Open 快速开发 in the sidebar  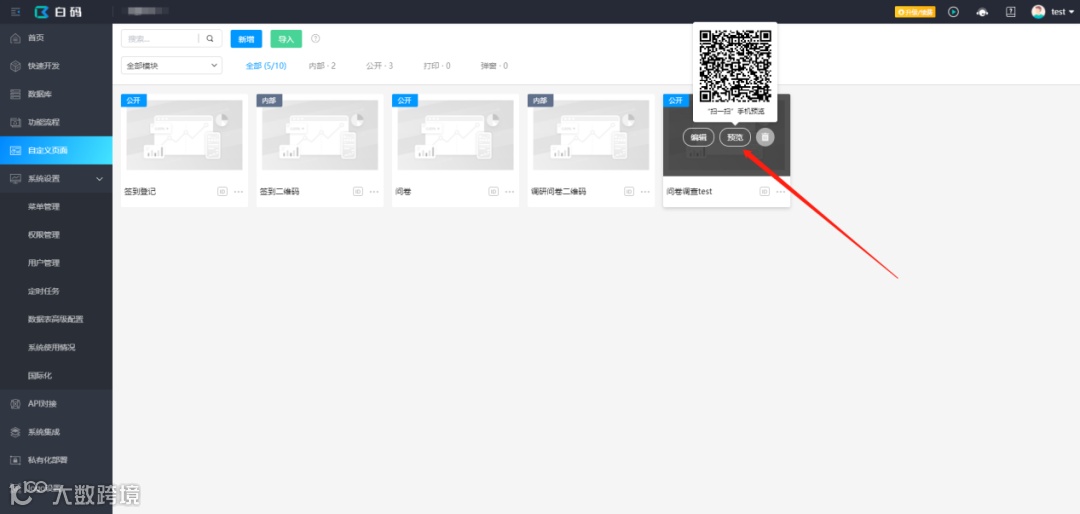pyautogui.click(x=56, y=66)
